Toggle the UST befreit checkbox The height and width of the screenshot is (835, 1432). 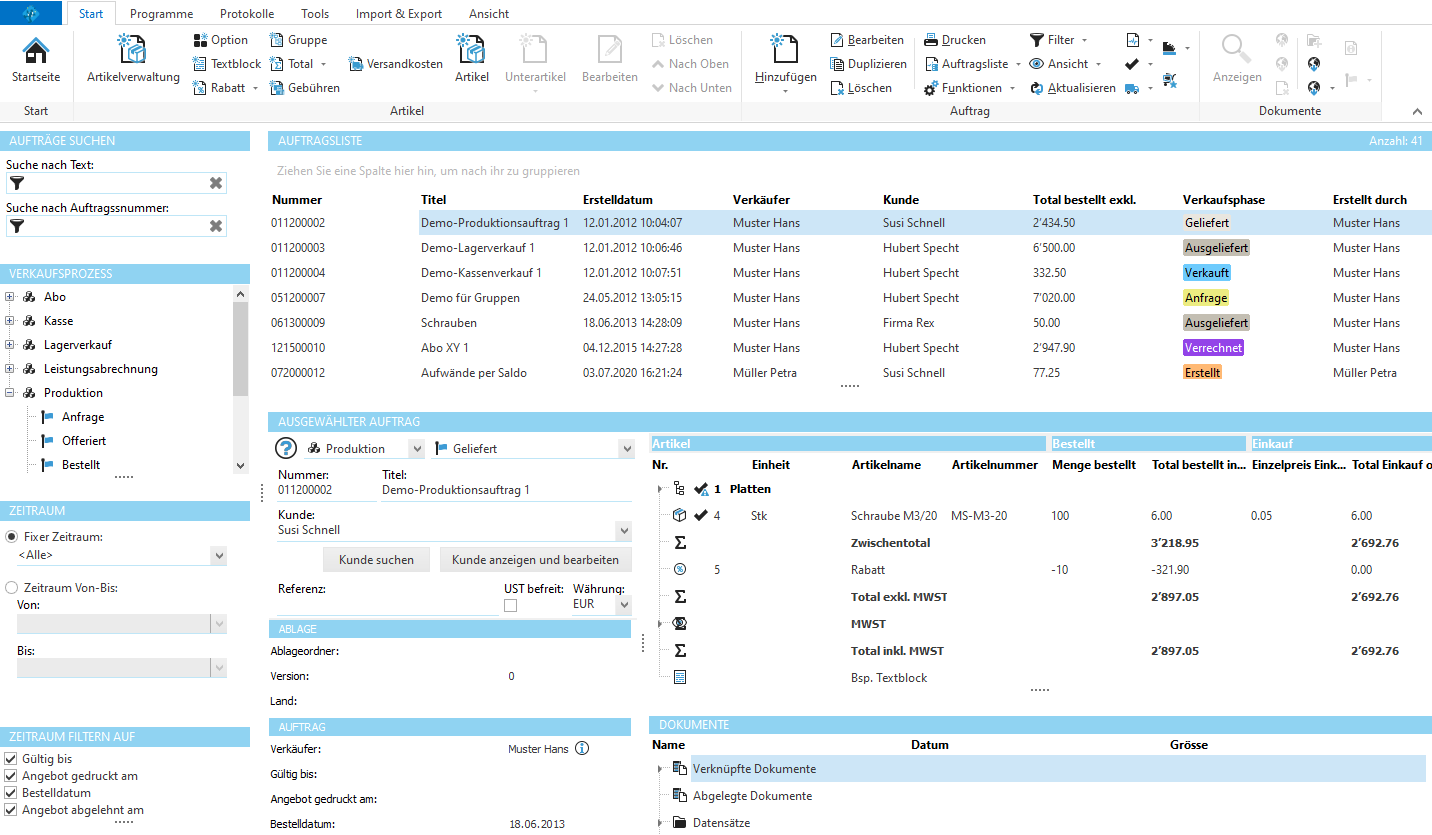click(x=511, y=605)
